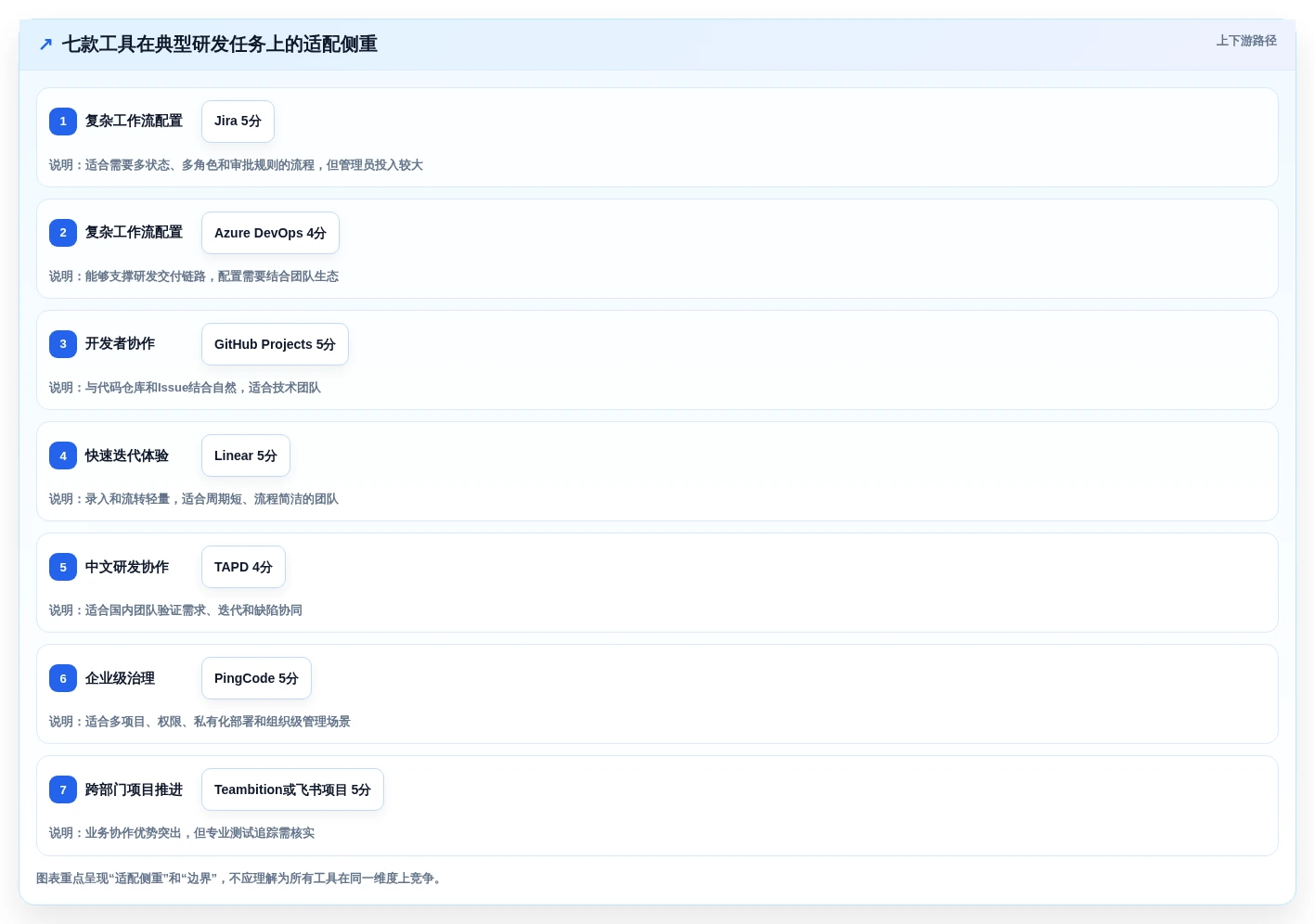Screen dimensions: 1315x924
Task: Click the 跨部门项目推进 heading
Action: [x=134, y=789]
